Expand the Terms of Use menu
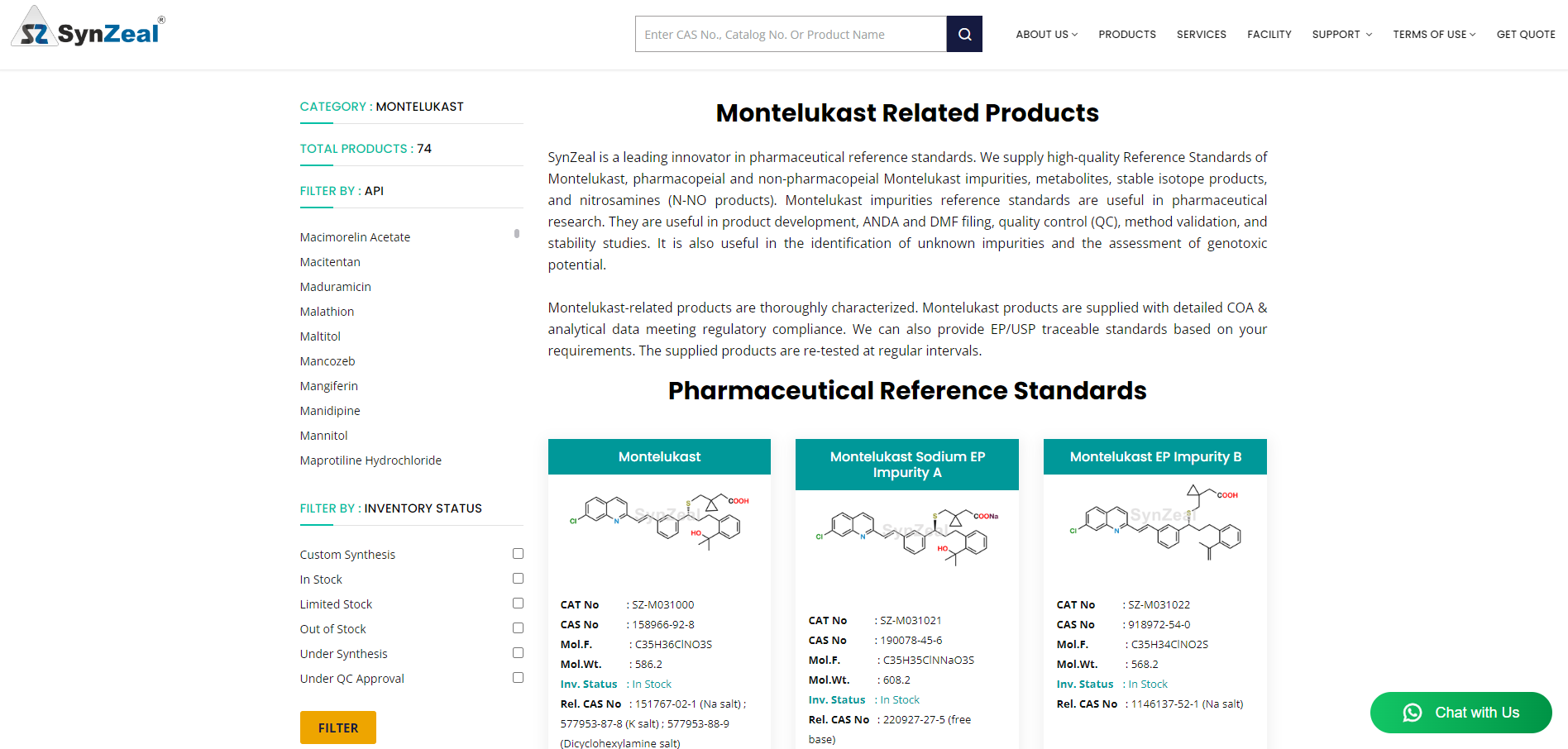 [1434, 34]
